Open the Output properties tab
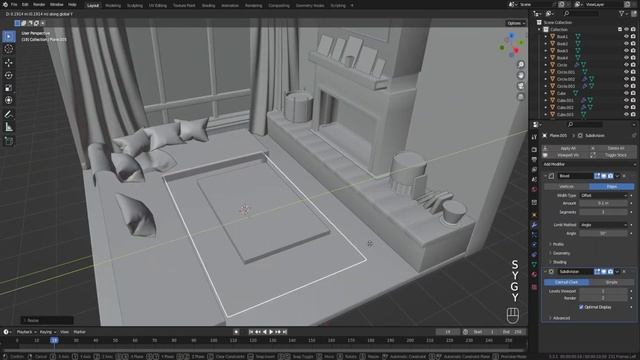This screenshot has width=640, height=360. tap(534, 160)
